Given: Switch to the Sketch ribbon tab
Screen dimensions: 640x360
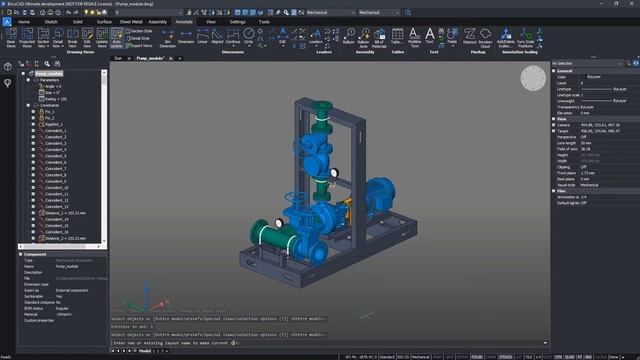Looking at the screenshot, I should pyautogui.click(x=51, y=22).
